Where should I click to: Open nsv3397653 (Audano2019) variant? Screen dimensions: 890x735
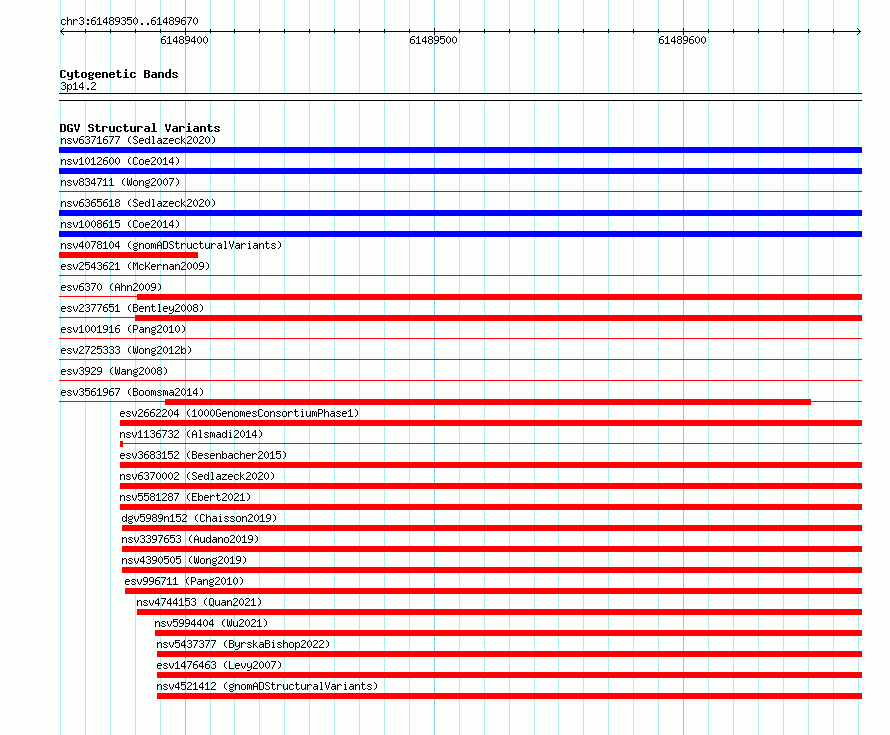click(190, 539)
